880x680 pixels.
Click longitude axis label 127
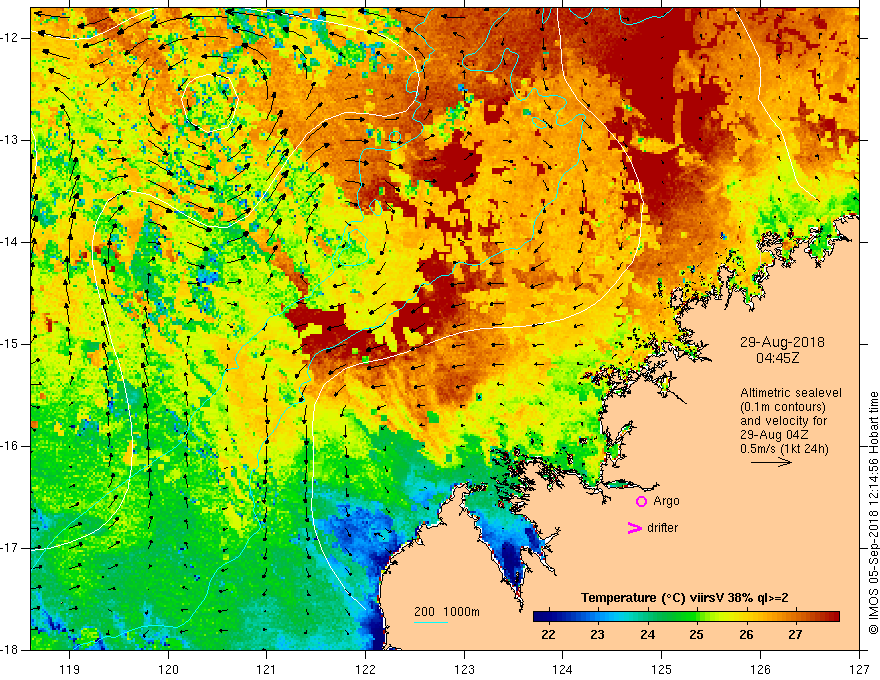click(859, 669)
